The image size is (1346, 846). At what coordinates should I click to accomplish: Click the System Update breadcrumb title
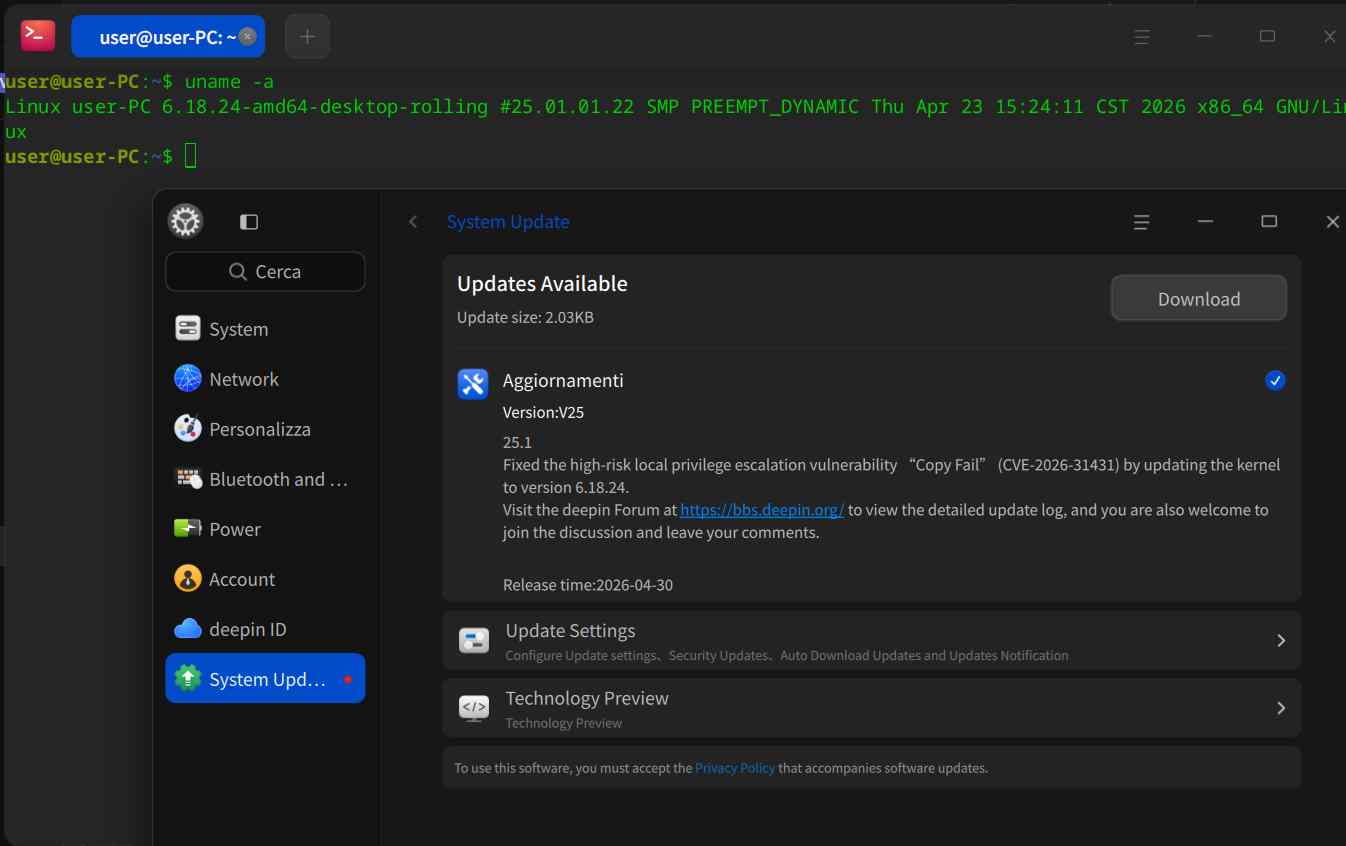click(x=508, y=222)
